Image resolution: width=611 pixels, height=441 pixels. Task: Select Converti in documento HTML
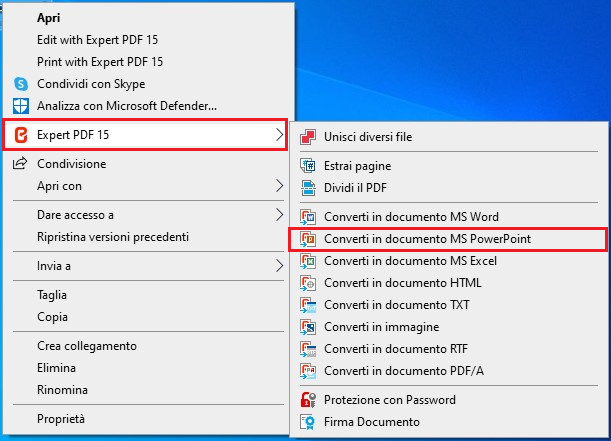point(449,283)
